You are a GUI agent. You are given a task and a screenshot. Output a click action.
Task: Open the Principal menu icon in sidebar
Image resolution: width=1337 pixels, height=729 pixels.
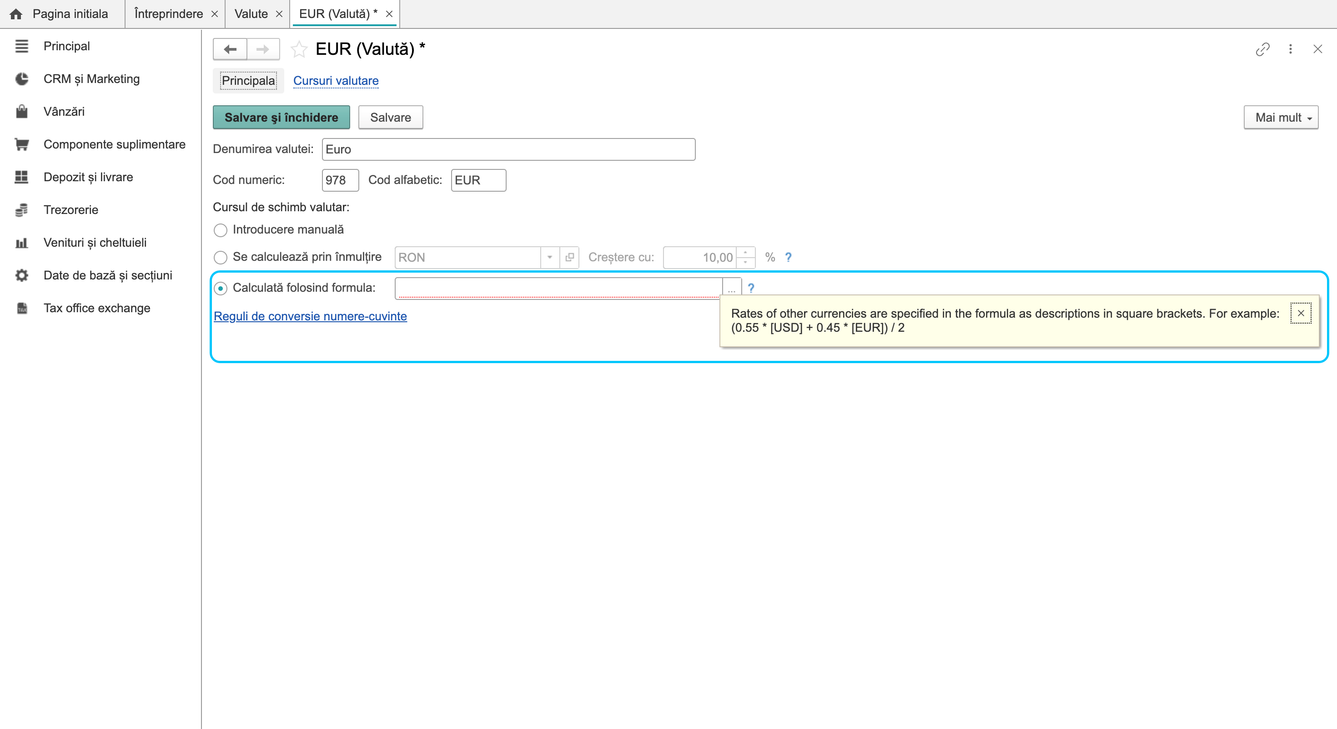[21, 46]
